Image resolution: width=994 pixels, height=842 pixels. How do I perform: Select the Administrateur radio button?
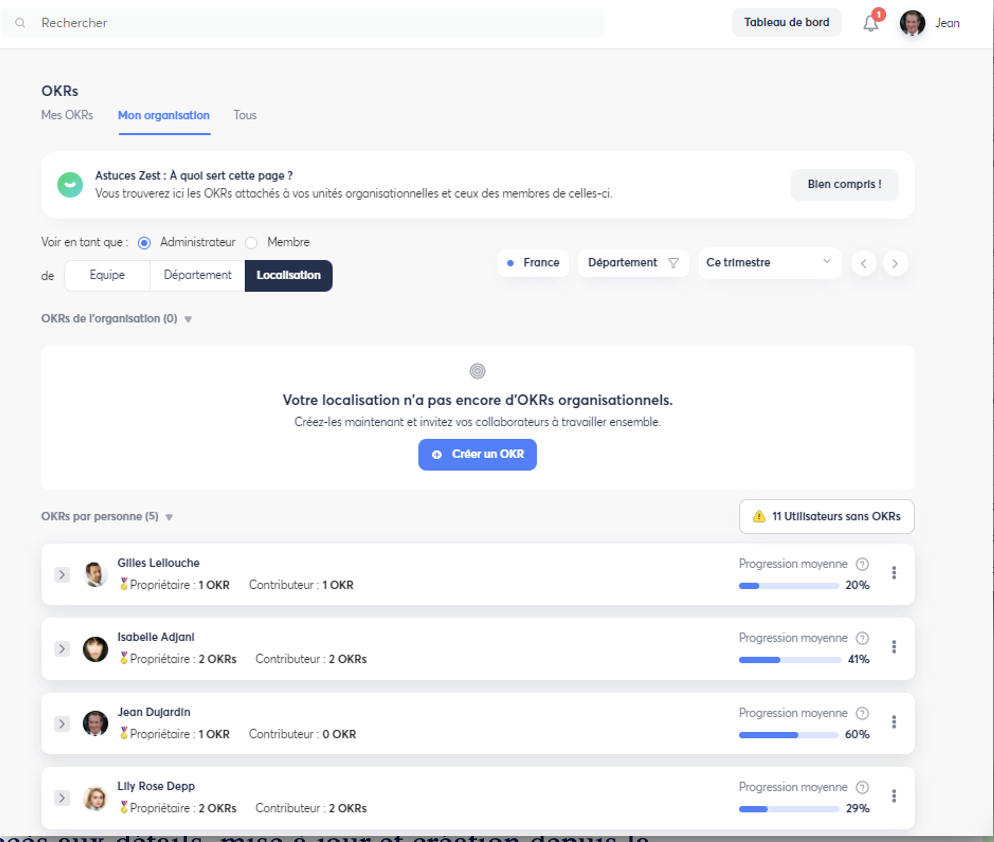(x=144, y=242)
